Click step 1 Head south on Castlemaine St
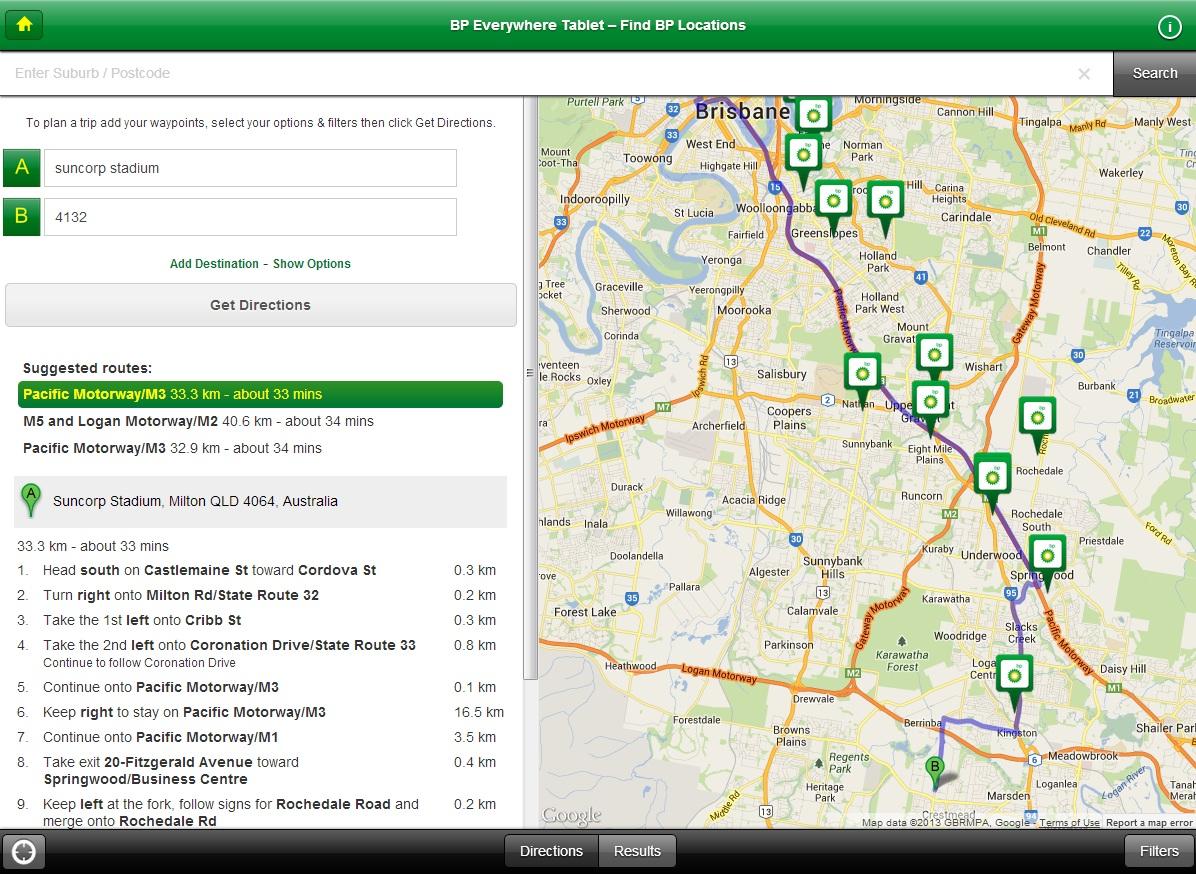This screenshot has height=874, width=1196. coord(256,570)
